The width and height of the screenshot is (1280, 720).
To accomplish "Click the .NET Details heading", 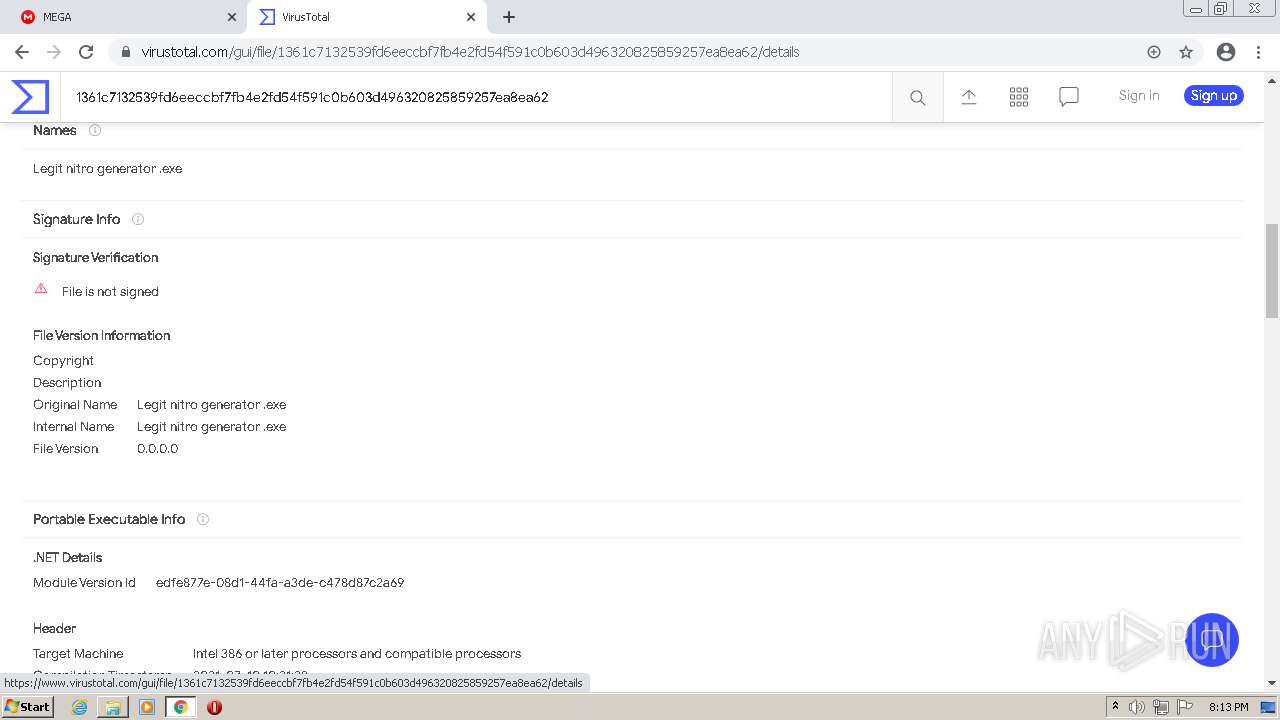I will click(x=68, y=558).
